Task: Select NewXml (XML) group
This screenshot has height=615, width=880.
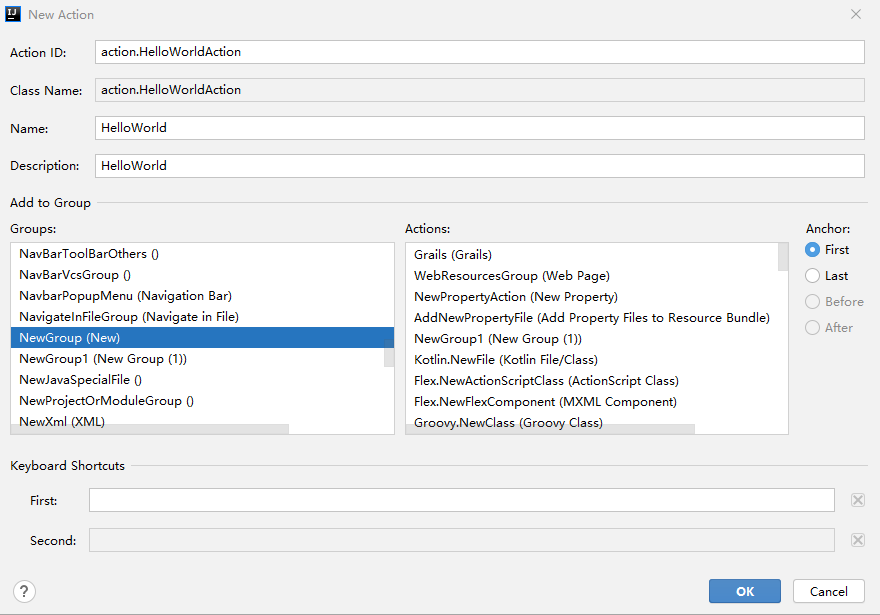Action: 202,421
